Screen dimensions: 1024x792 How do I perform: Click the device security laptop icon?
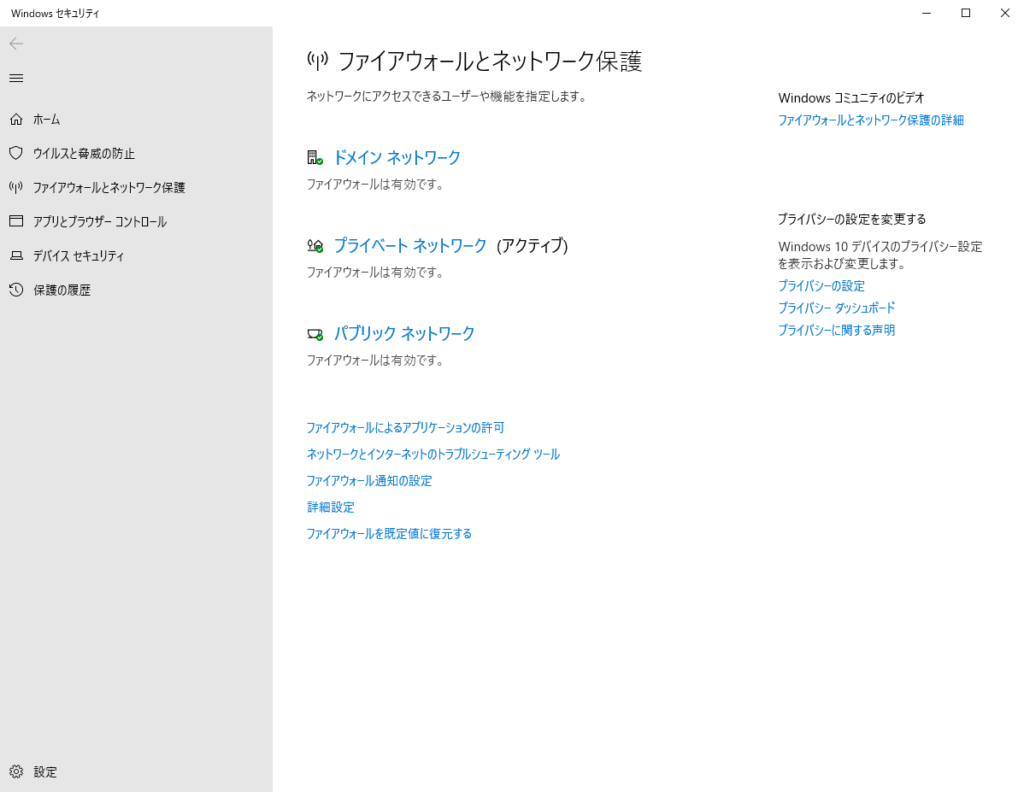click(x=16, y=256)
